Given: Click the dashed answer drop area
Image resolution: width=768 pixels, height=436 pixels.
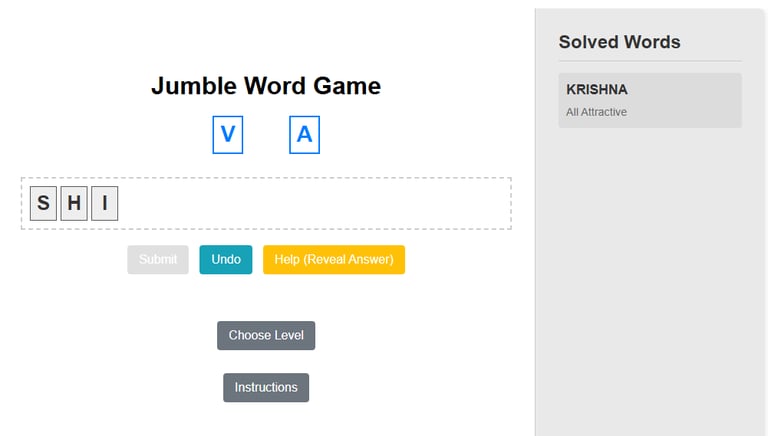Looking at the screenshot, I should (266, 203).
